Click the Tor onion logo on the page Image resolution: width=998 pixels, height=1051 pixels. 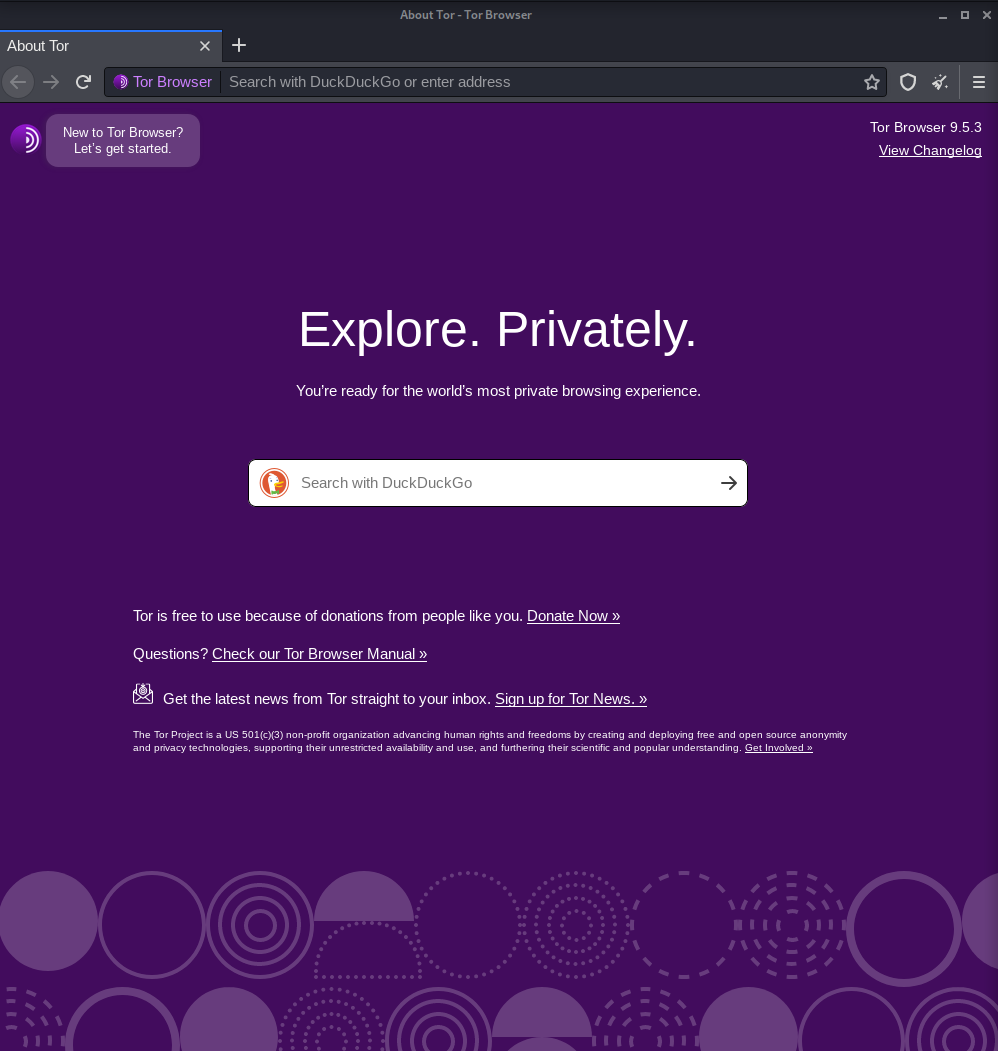coord(25,139)
